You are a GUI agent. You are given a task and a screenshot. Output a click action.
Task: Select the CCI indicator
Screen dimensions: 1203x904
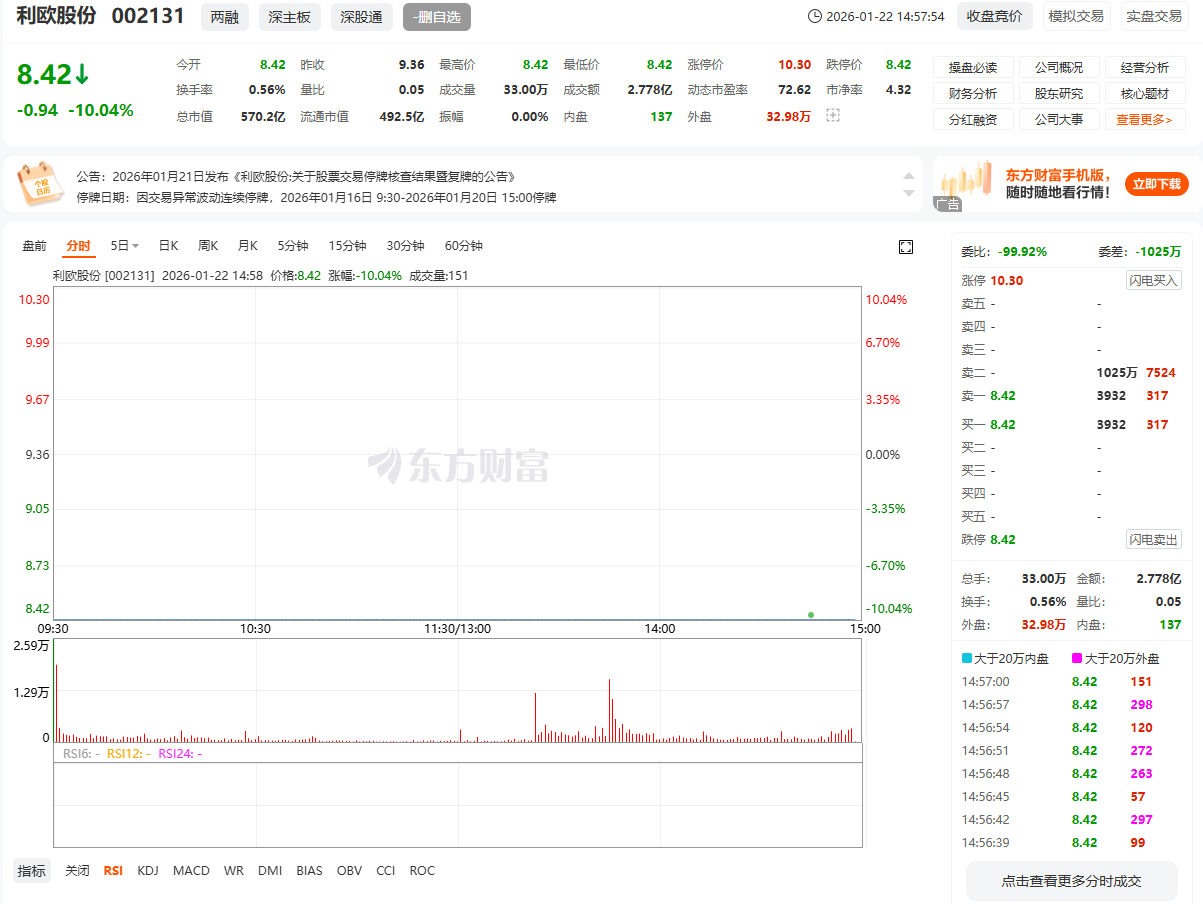coord(385,871)
